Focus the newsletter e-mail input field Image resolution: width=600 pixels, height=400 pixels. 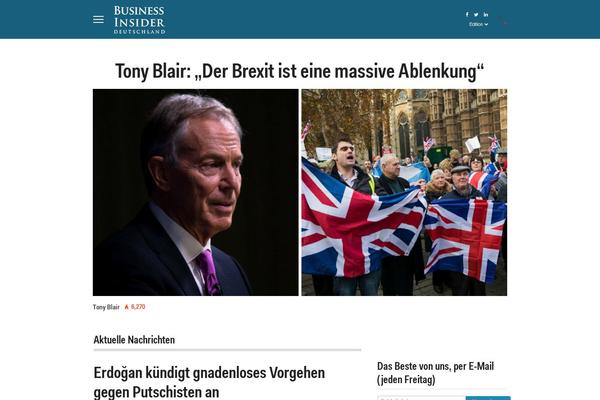pyautogui.click(x=421, y=398)
